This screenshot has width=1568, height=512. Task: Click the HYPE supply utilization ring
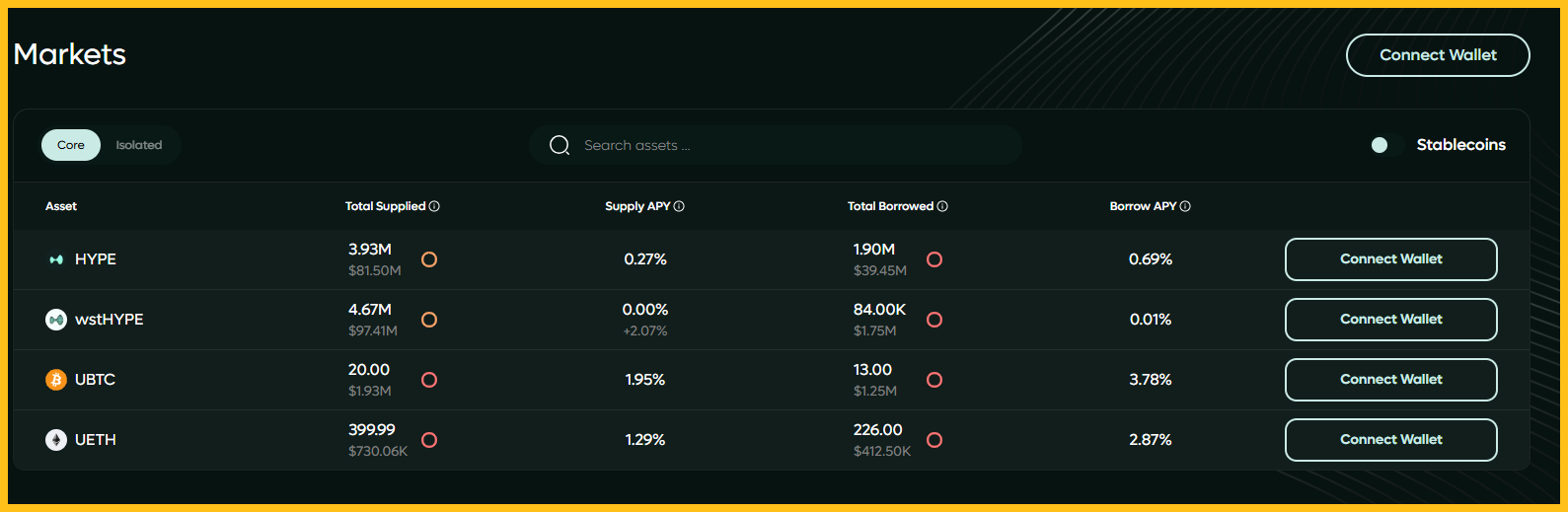(429, 259)
